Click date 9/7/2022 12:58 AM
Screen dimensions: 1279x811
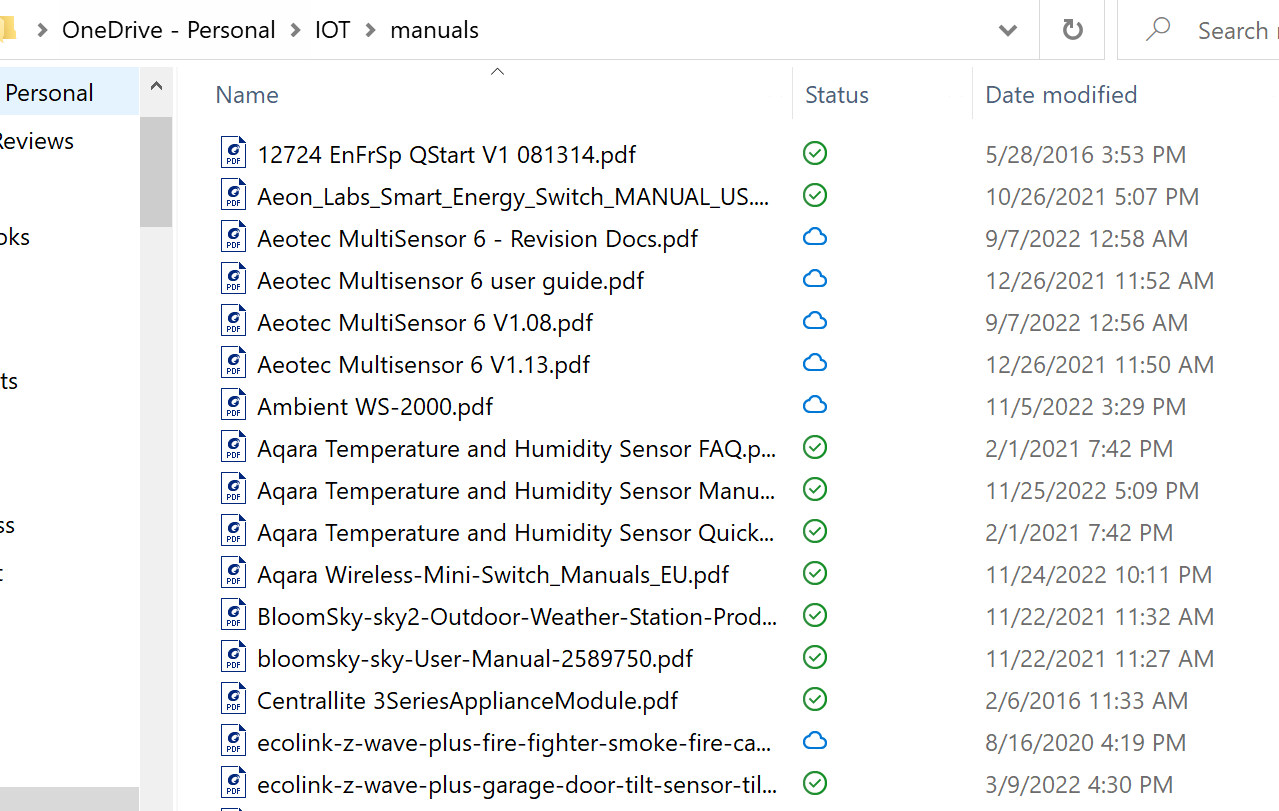pyautogui.click(x=1086, y=239)
